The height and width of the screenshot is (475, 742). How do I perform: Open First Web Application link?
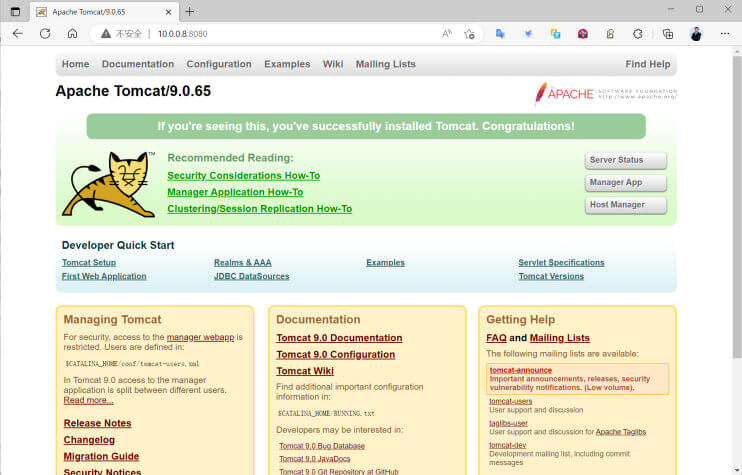pos(104,276)
